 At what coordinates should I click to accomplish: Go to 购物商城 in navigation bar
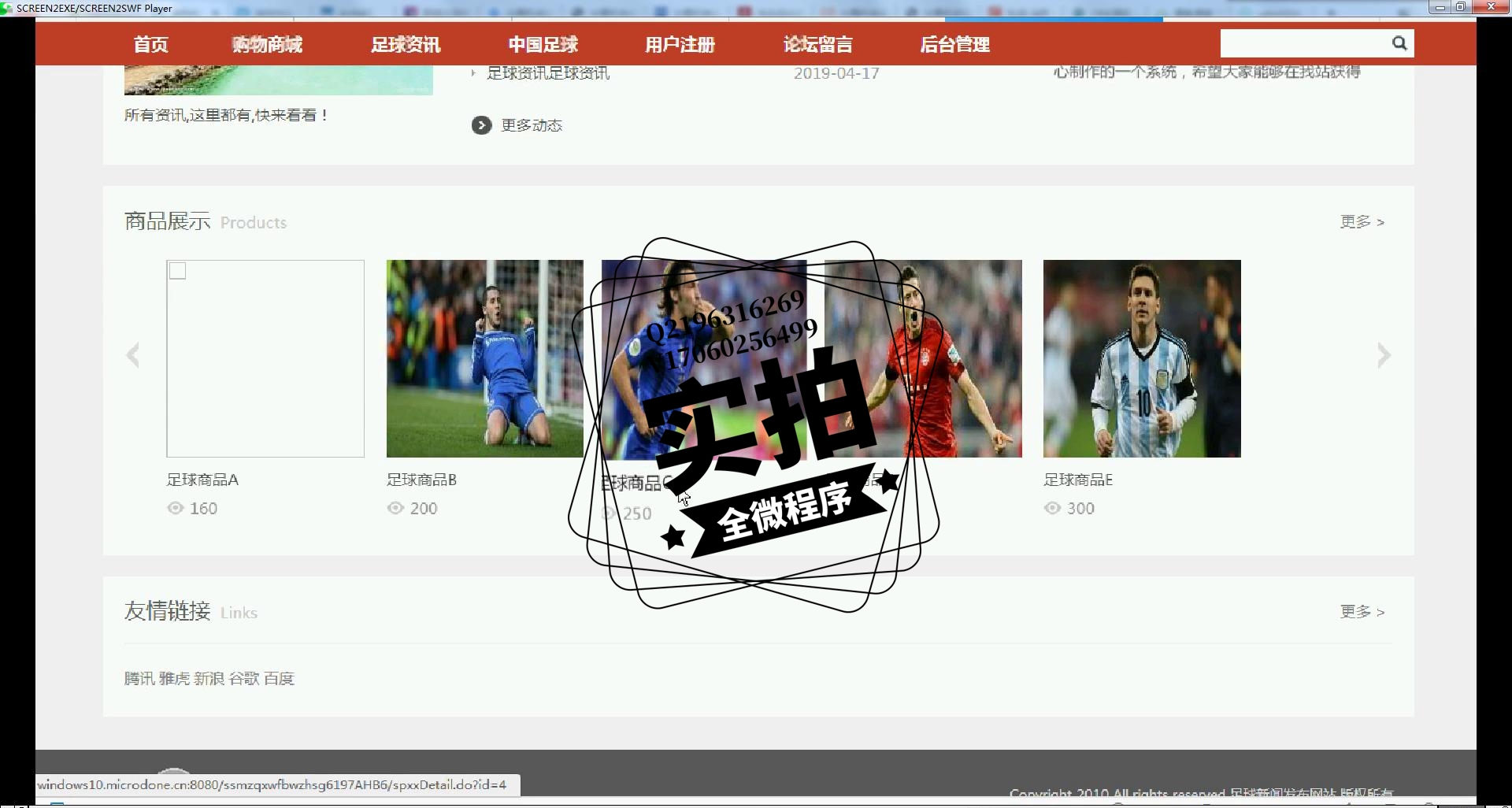tap(267, 45)
